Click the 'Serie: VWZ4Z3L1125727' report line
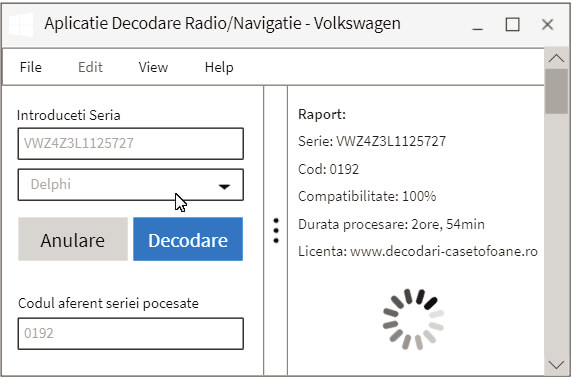 click(372, 141)
